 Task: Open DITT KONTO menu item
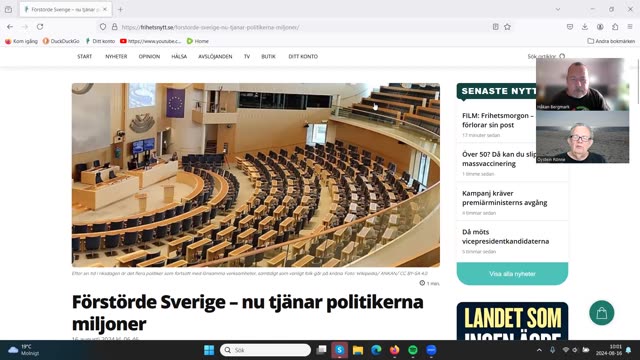tap(303, 57)
